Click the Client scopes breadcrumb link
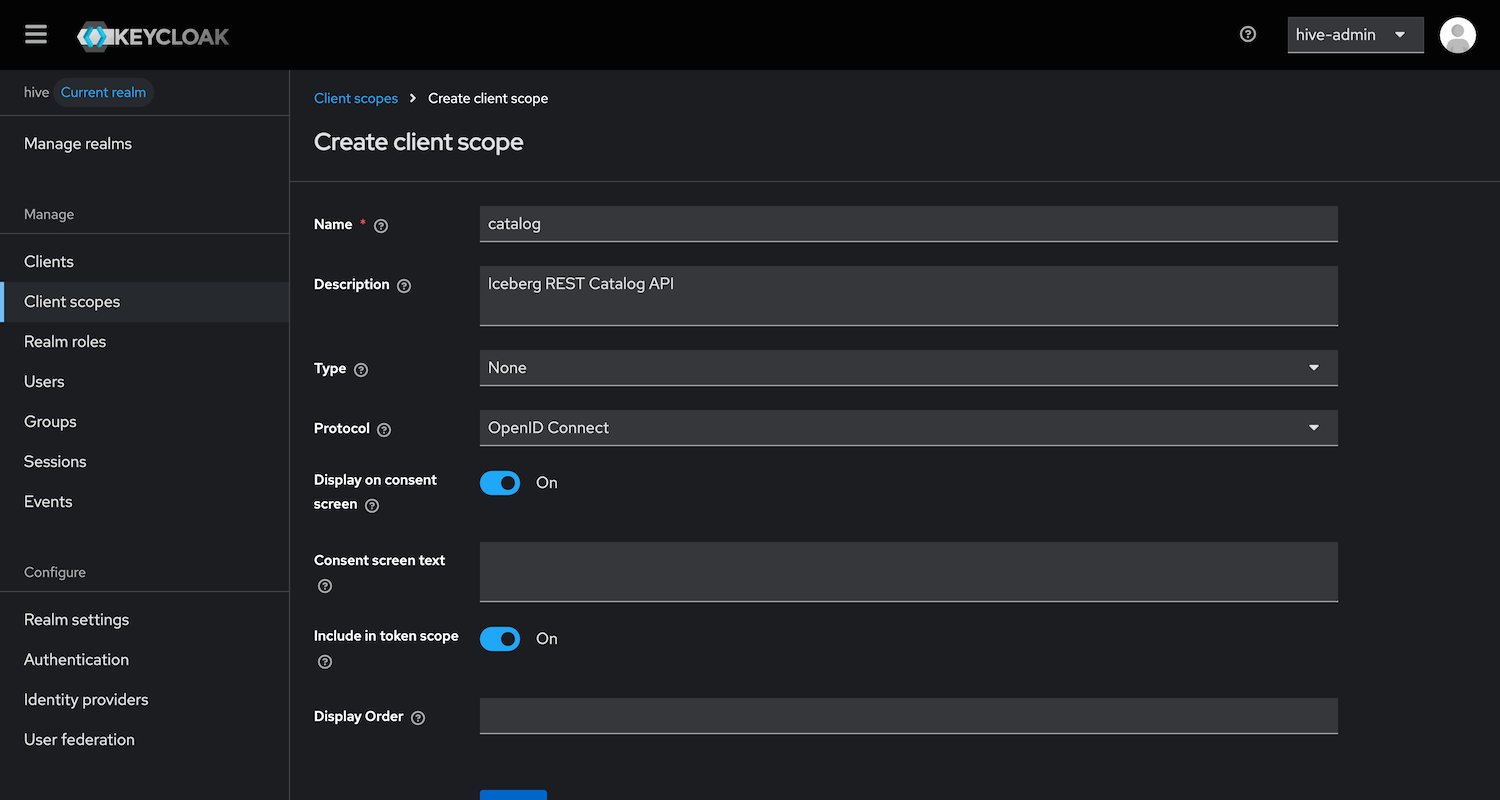The height and width of the screenshot is (800, 1500). coord(356,98)
